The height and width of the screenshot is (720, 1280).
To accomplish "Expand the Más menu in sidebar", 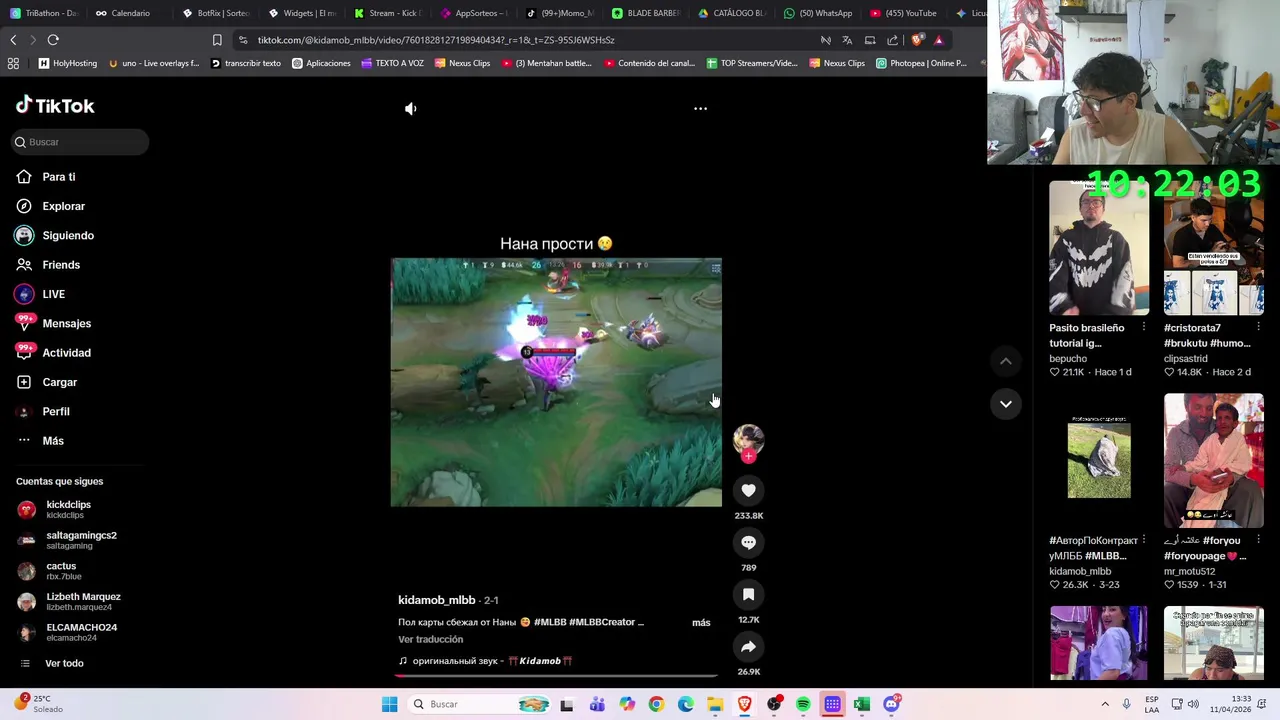I will (53, 441).
